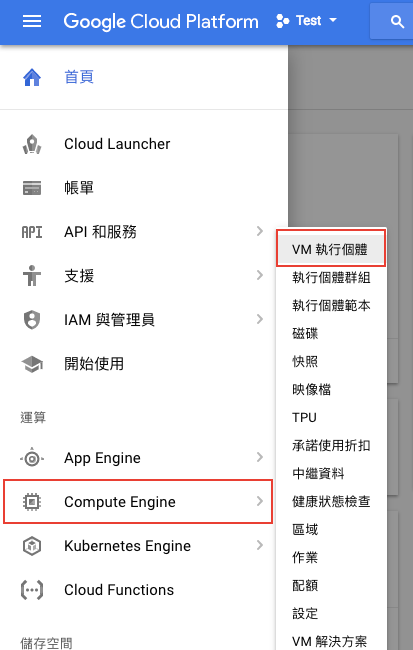Select 健康狀態檢查 in the submenu

coord(331,502)
